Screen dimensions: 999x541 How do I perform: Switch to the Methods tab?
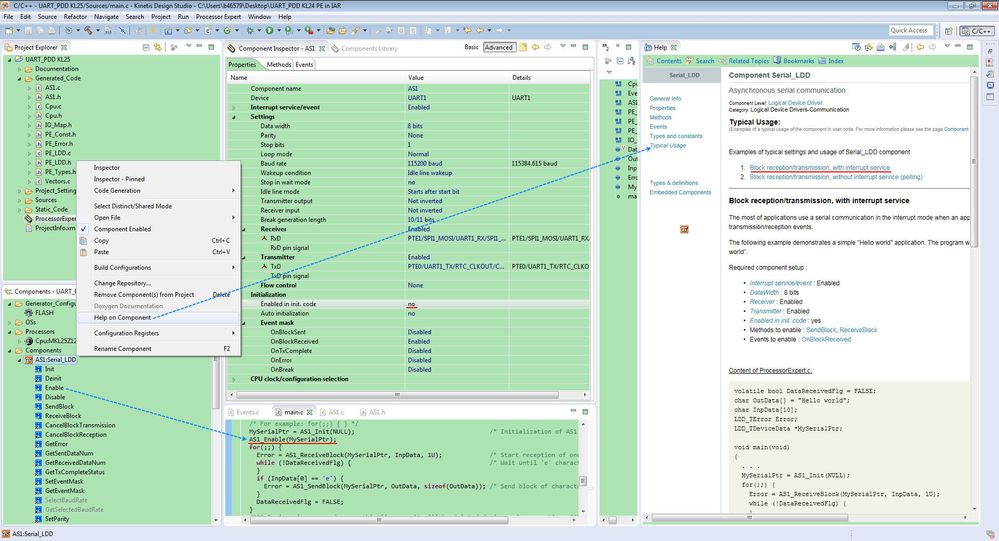coord(278,64)
